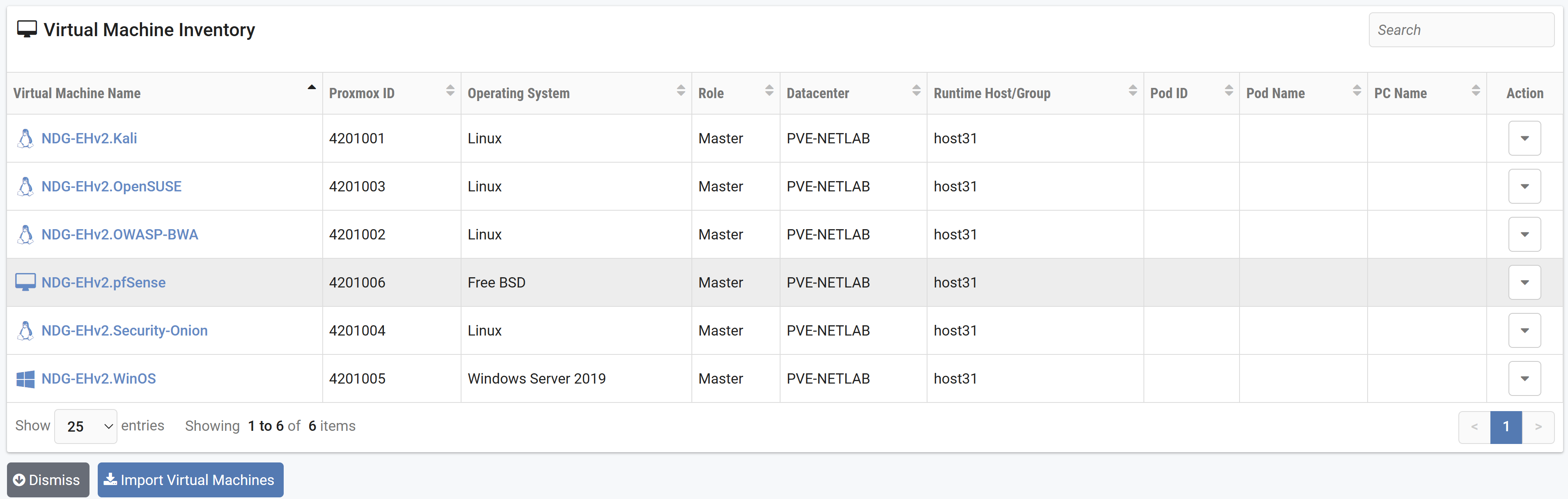The image size is (1568, 499).
Task: Sort table by Role arrows
Action: [769, 91]
